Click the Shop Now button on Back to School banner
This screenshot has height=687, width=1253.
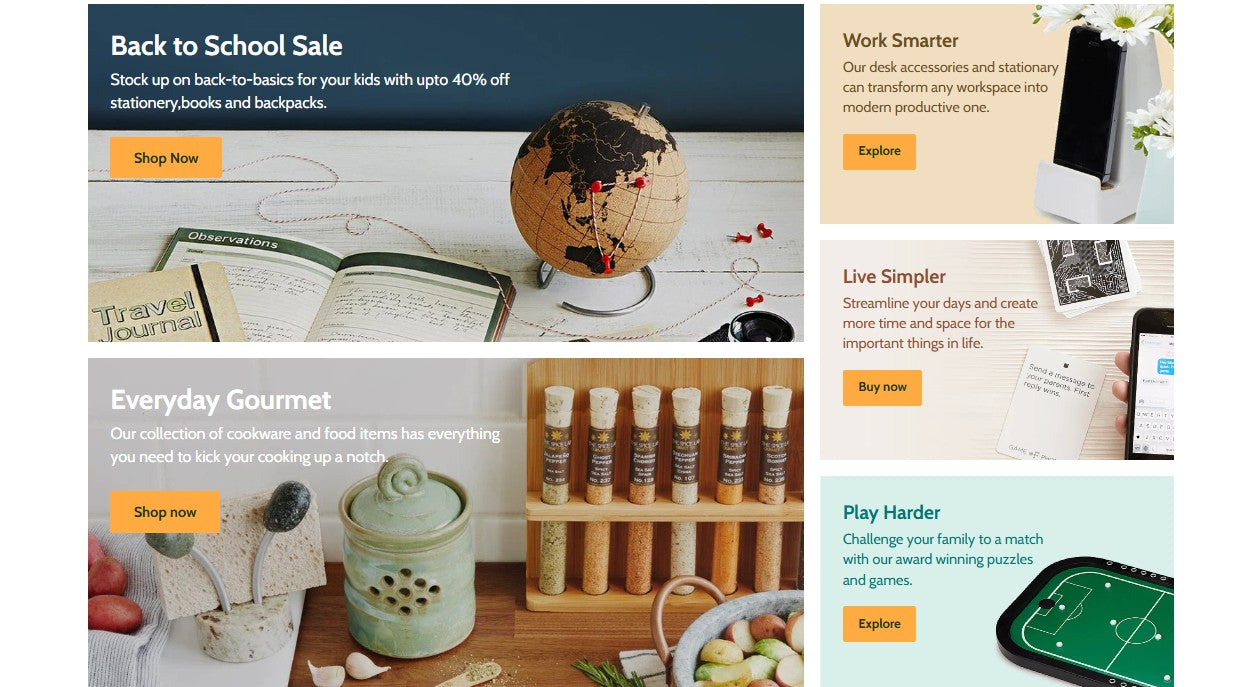click(166, 158)
